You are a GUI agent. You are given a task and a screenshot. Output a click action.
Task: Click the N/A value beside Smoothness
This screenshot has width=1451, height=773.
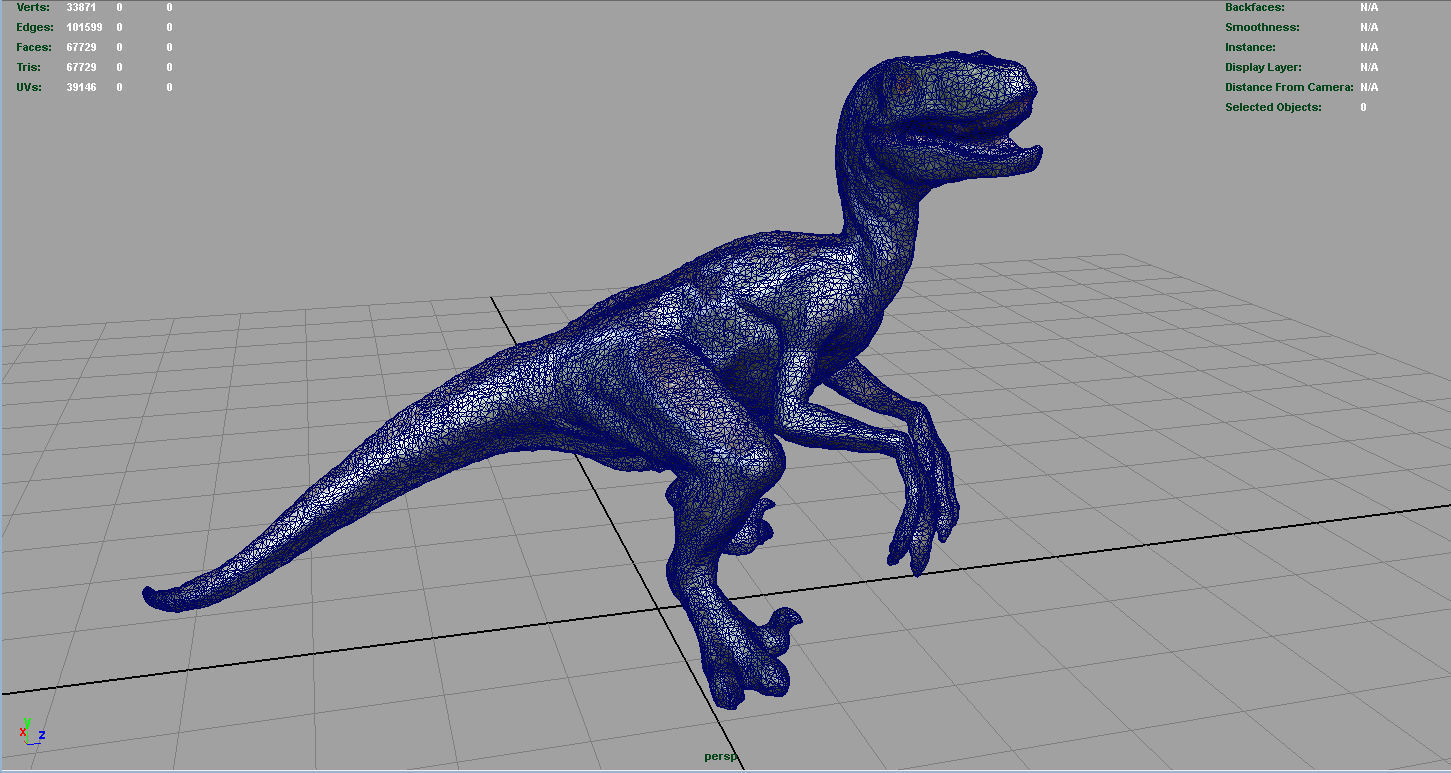pos(1369,27)
